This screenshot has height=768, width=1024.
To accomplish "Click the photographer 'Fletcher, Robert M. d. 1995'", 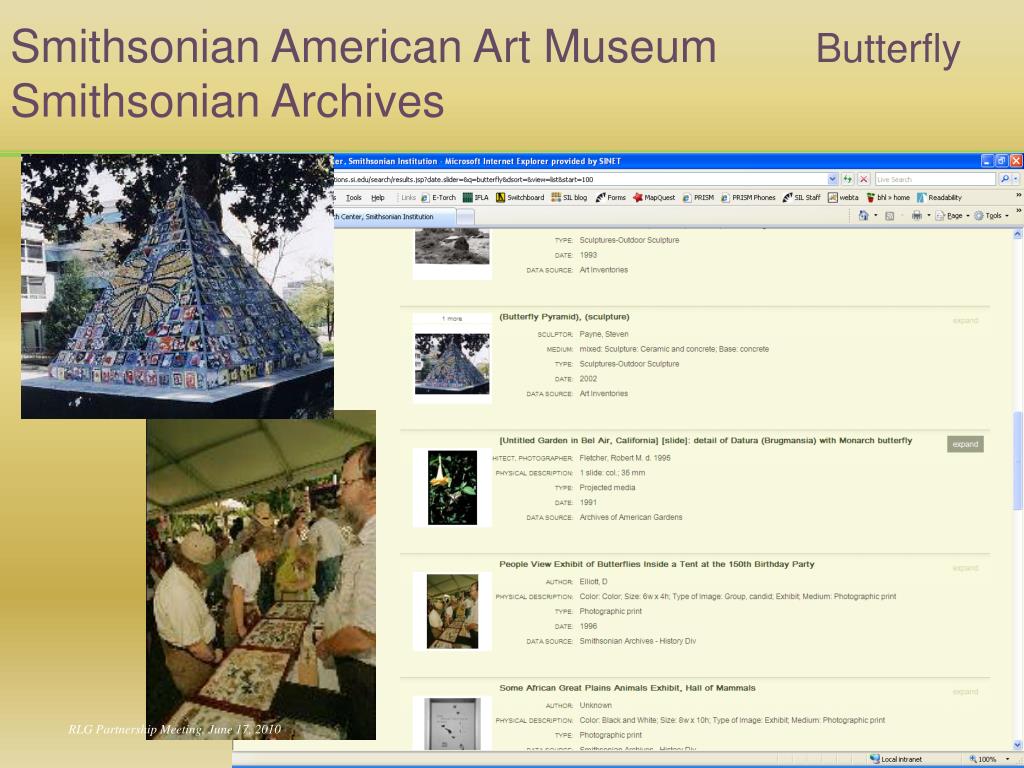I will [625, 458].
